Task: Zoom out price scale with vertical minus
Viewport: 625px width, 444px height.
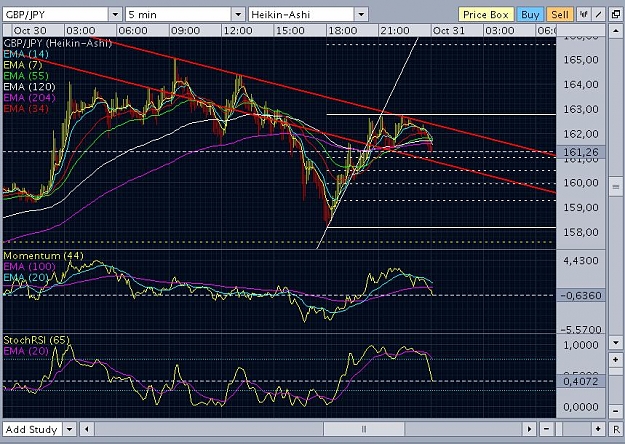Action: tap(615, 410)
